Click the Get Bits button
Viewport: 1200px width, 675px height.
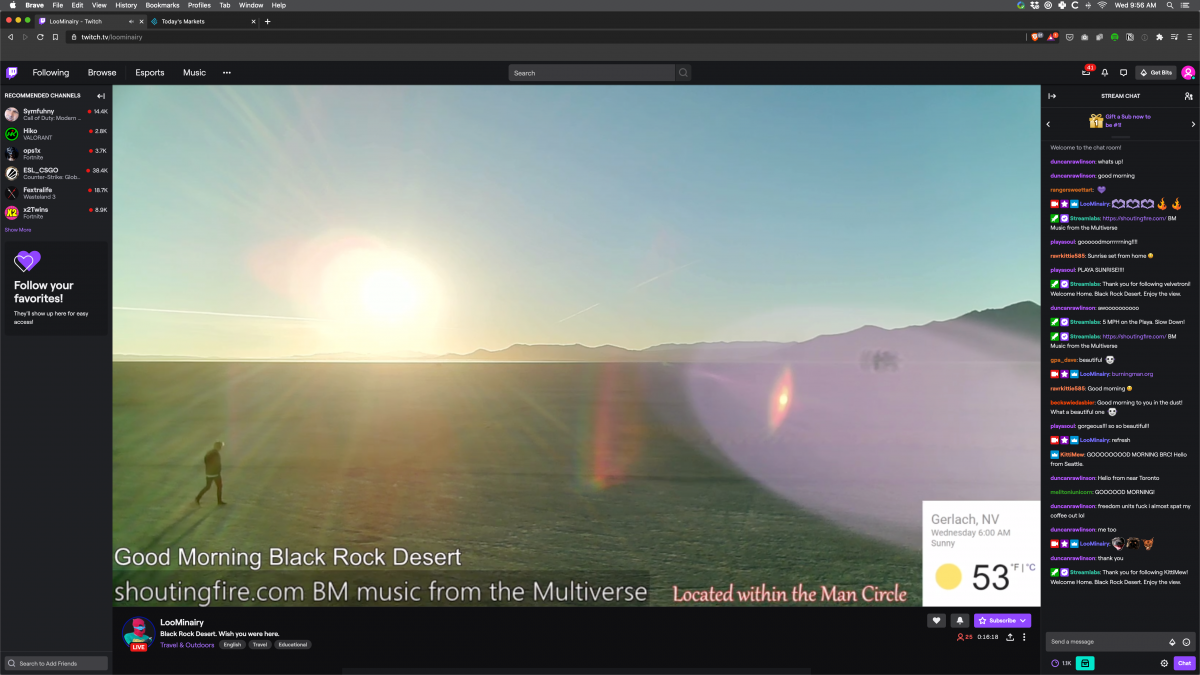[x=1156, y=72]
